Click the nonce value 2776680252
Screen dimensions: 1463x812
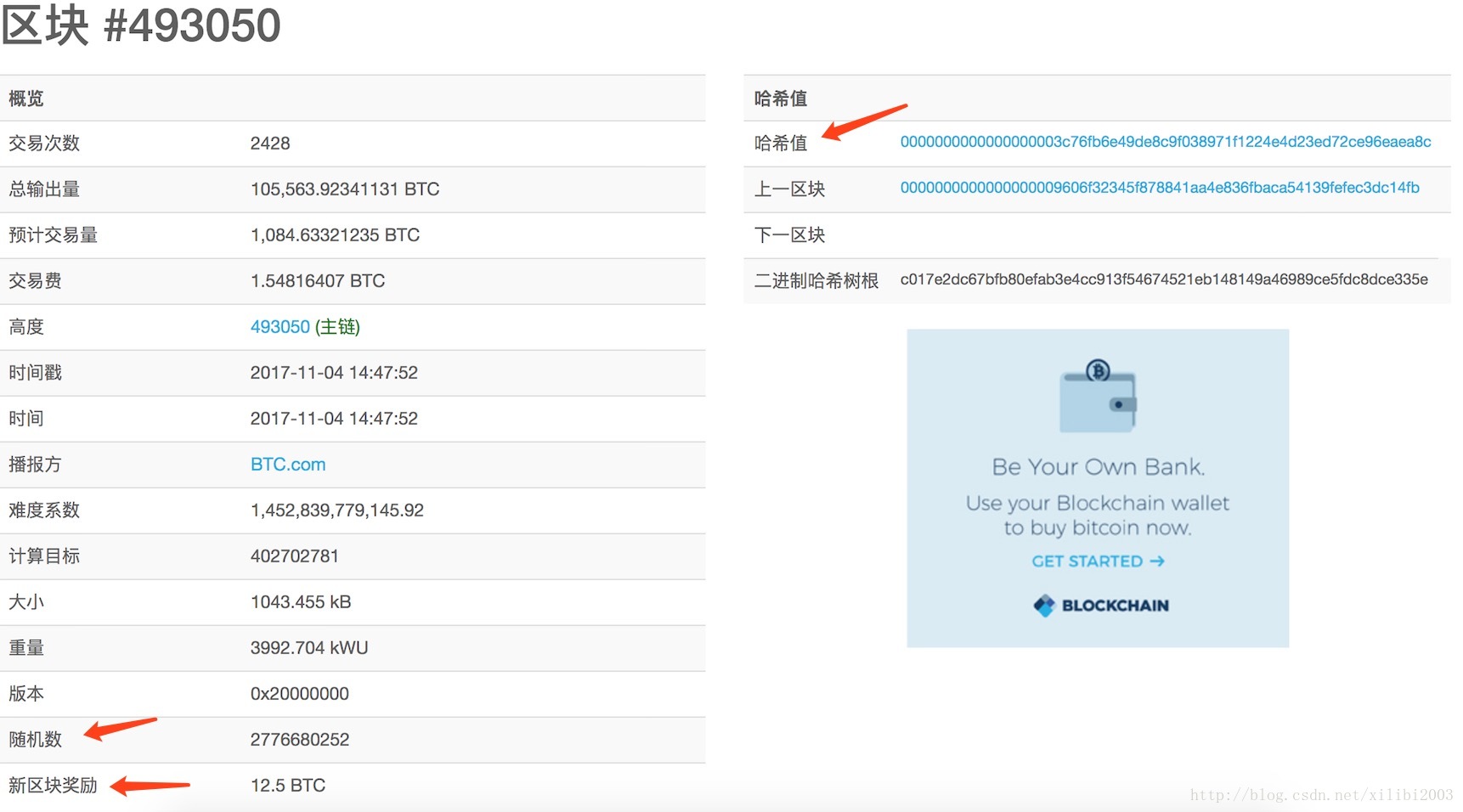(x=300, y=740)
